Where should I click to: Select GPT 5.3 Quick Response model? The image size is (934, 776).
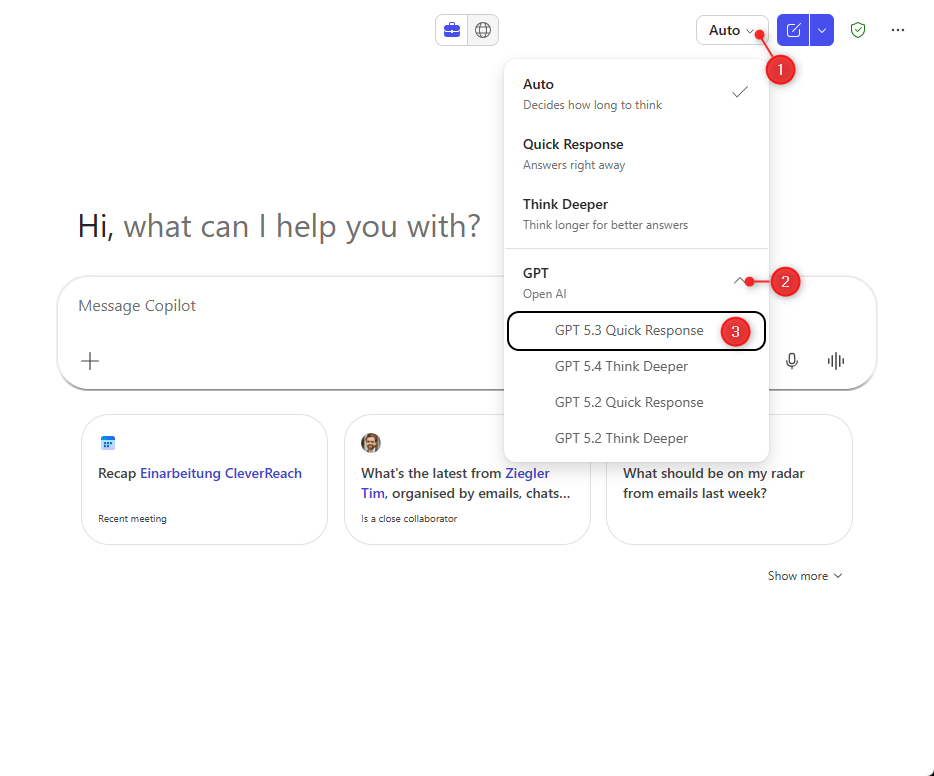click(x=629, y=331)
